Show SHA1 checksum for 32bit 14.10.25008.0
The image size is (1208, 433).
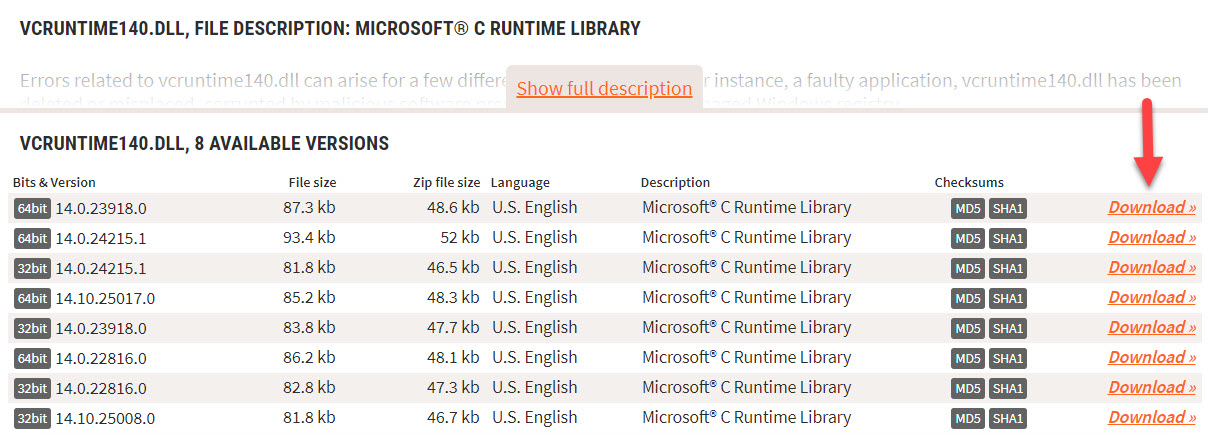(1008, 419)
